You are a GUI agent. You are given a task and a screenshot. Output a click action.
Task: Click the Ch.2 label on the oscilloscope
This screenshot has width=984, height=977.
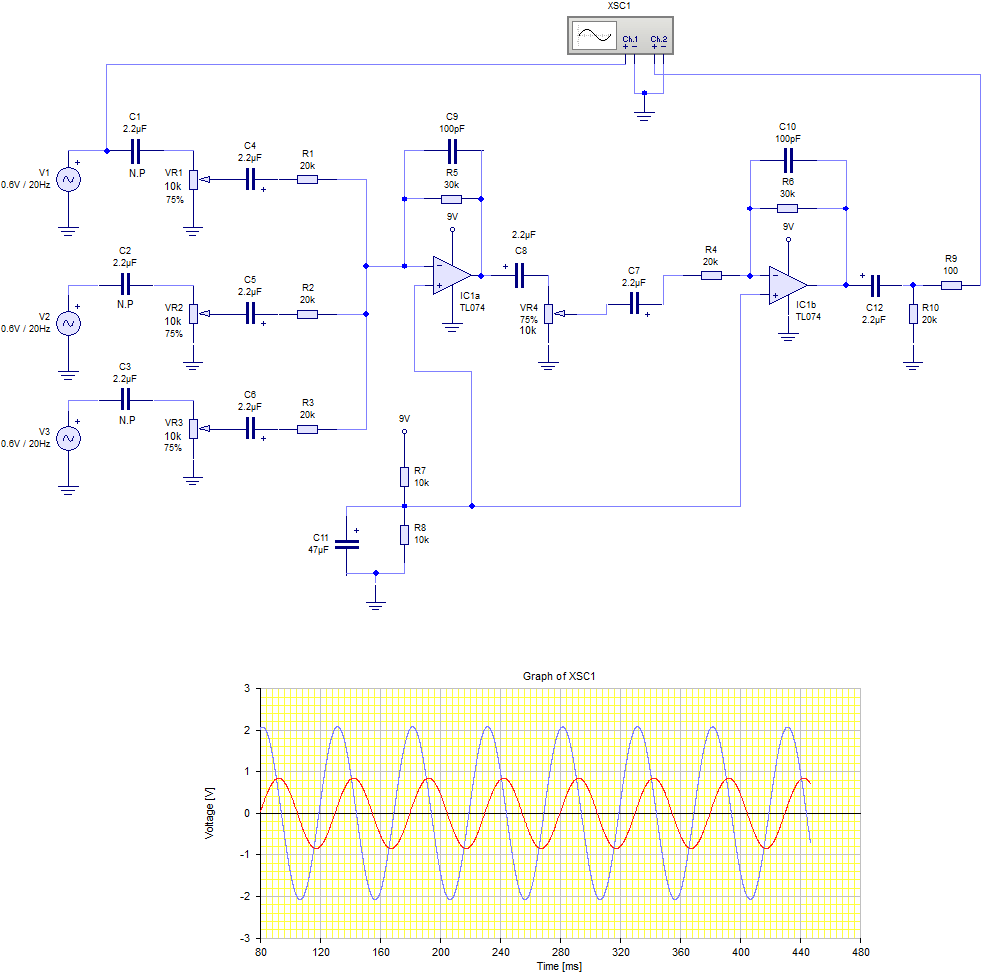point(658,39)
